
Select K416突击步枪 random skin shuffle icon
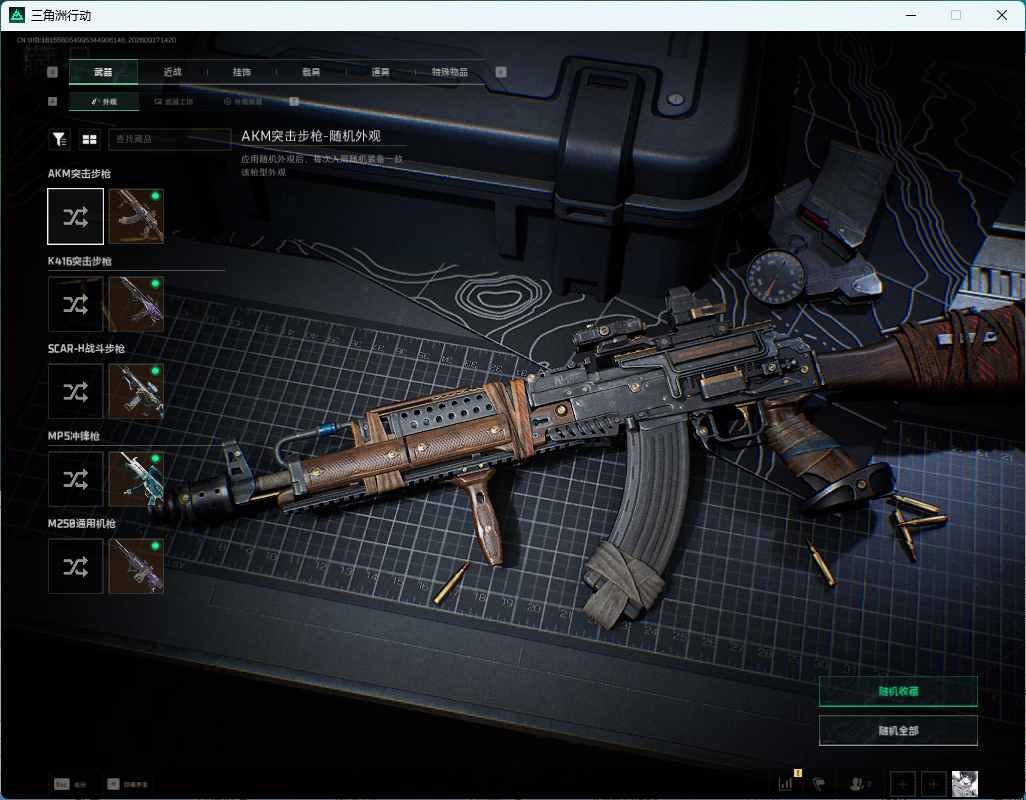pyautogui.click(x=75, y=304)
